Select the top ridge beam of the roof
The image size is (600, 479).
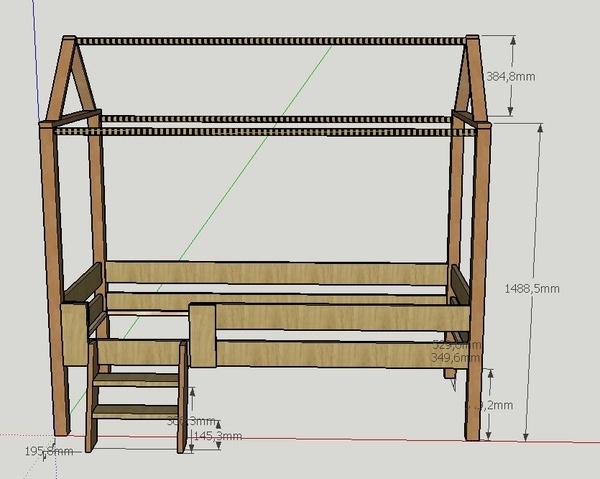coord(270,42)
